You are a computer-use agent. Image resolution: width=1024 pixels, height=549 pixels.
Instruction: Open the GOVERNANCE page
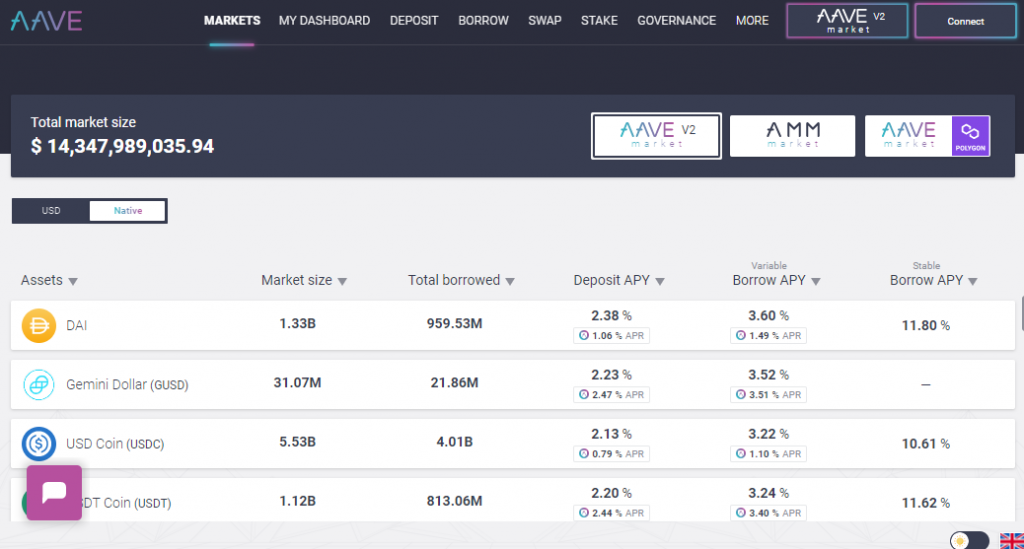tap(677, 21)
